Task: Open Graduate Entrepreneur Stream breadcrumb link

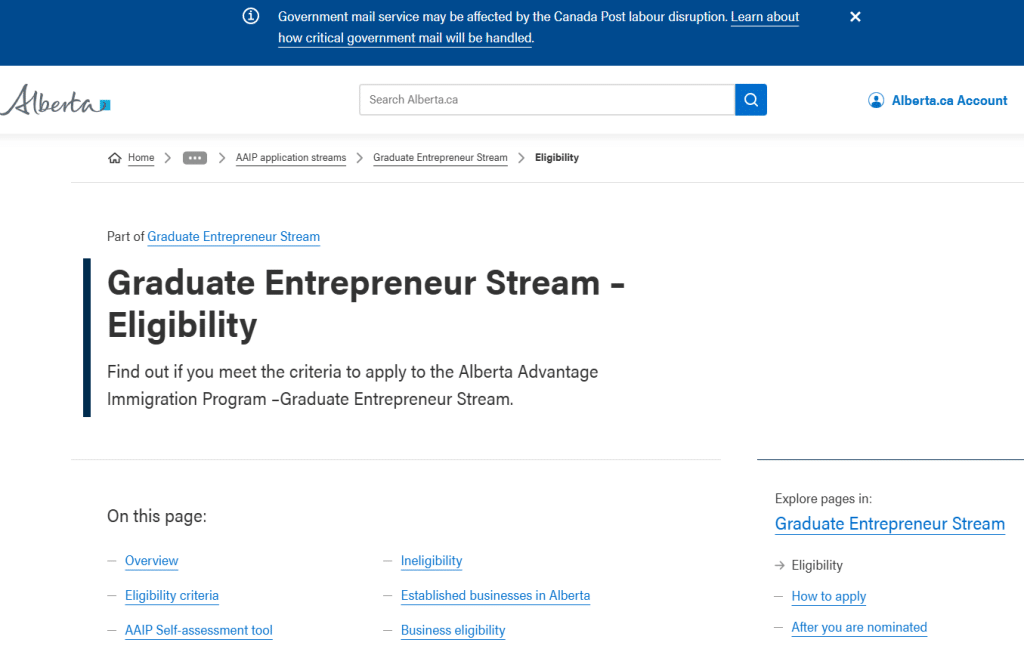Action: (x=440, y=158)
